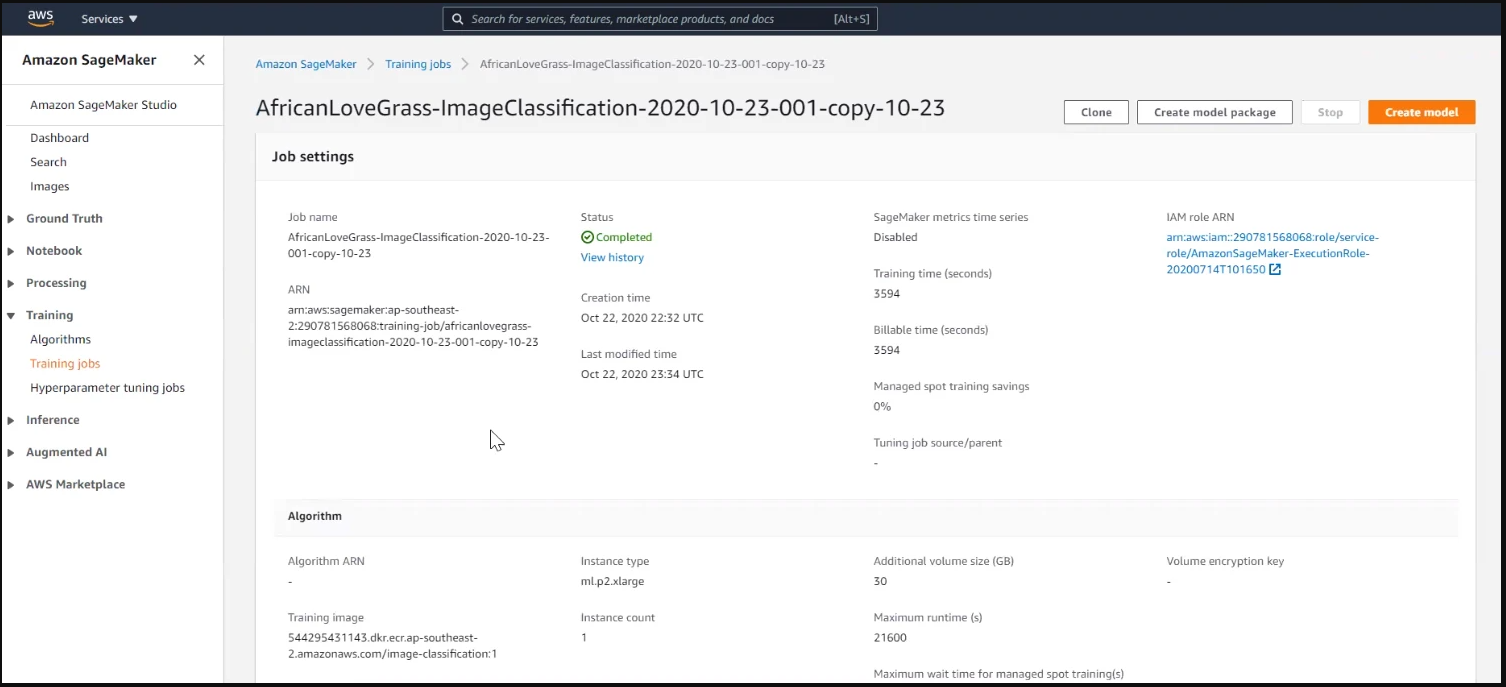Click the AWS logo
The image size is (1506, 687).
(40, 18)
